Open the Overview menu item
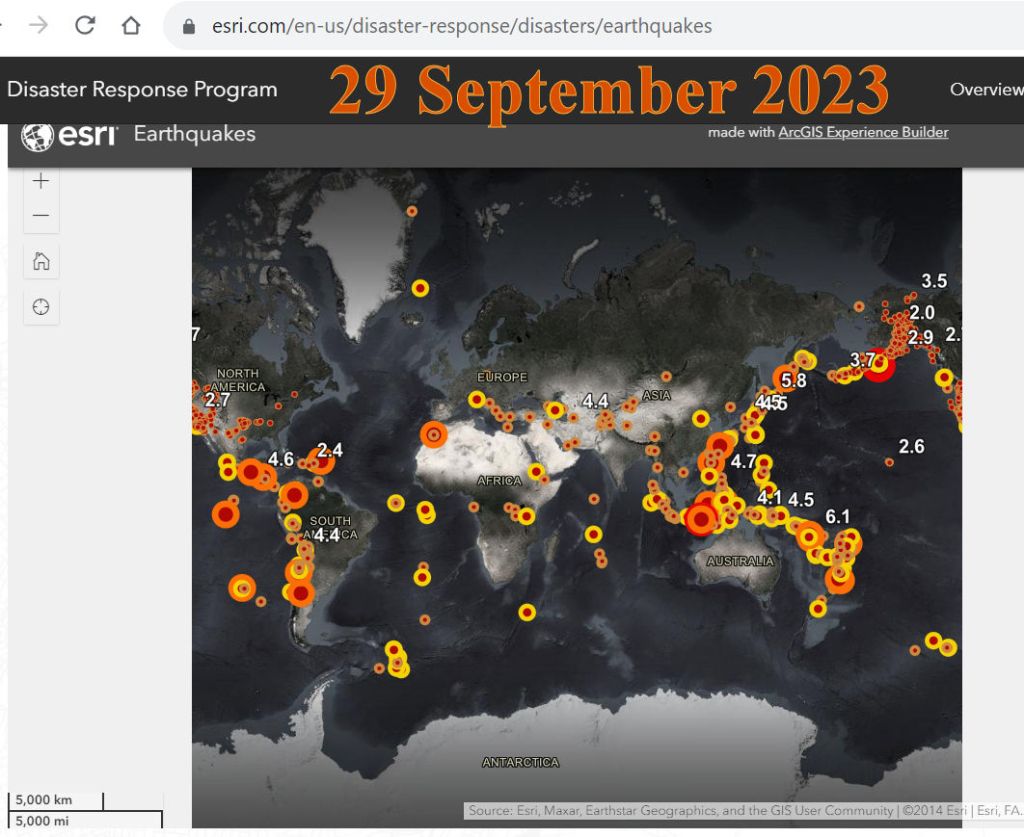The width and height of the screenshot is (1024, 837). coord(985,89)
